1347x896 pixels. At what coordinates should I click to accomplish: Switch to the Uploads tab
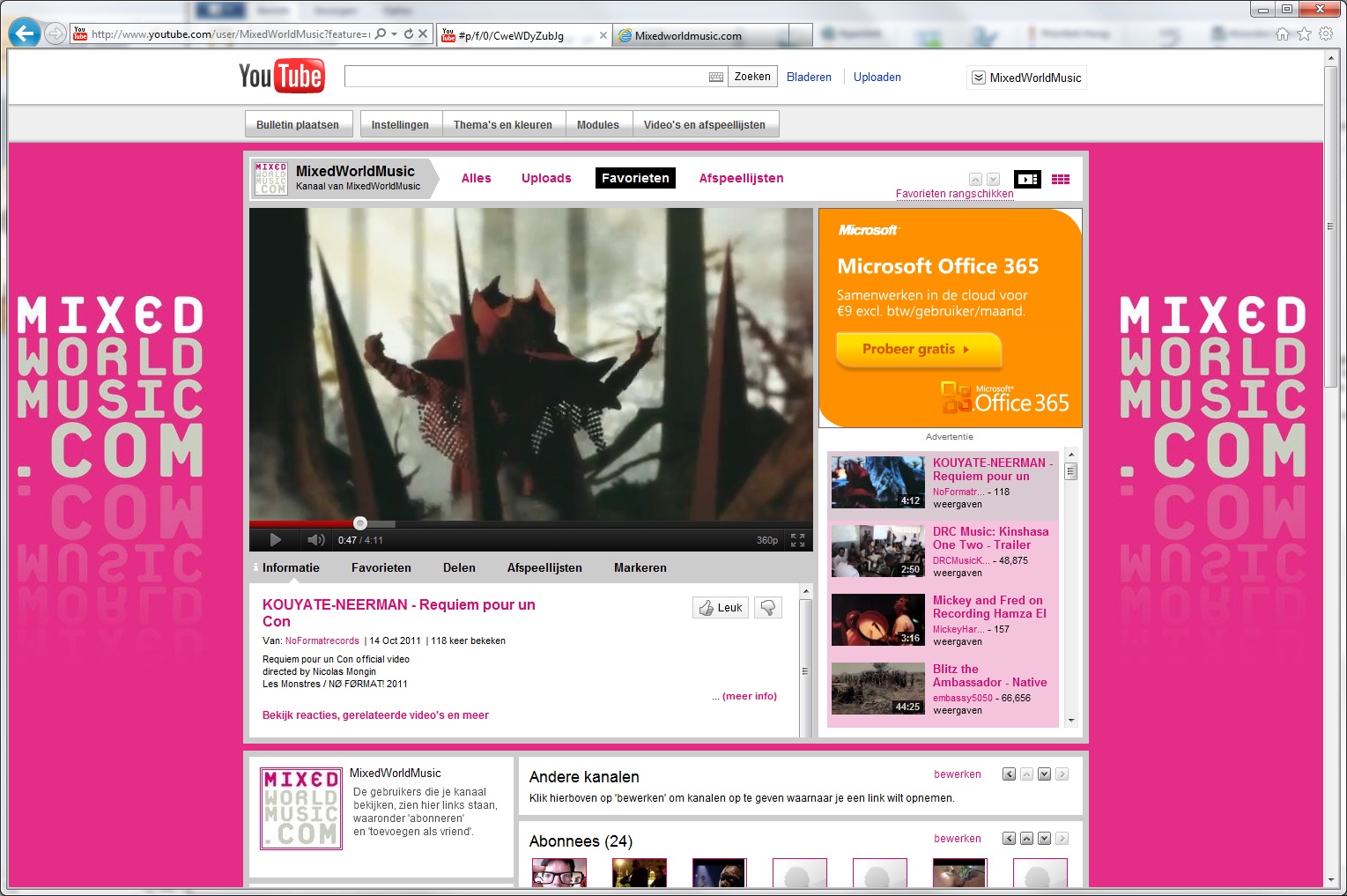[x=546, y=178]
